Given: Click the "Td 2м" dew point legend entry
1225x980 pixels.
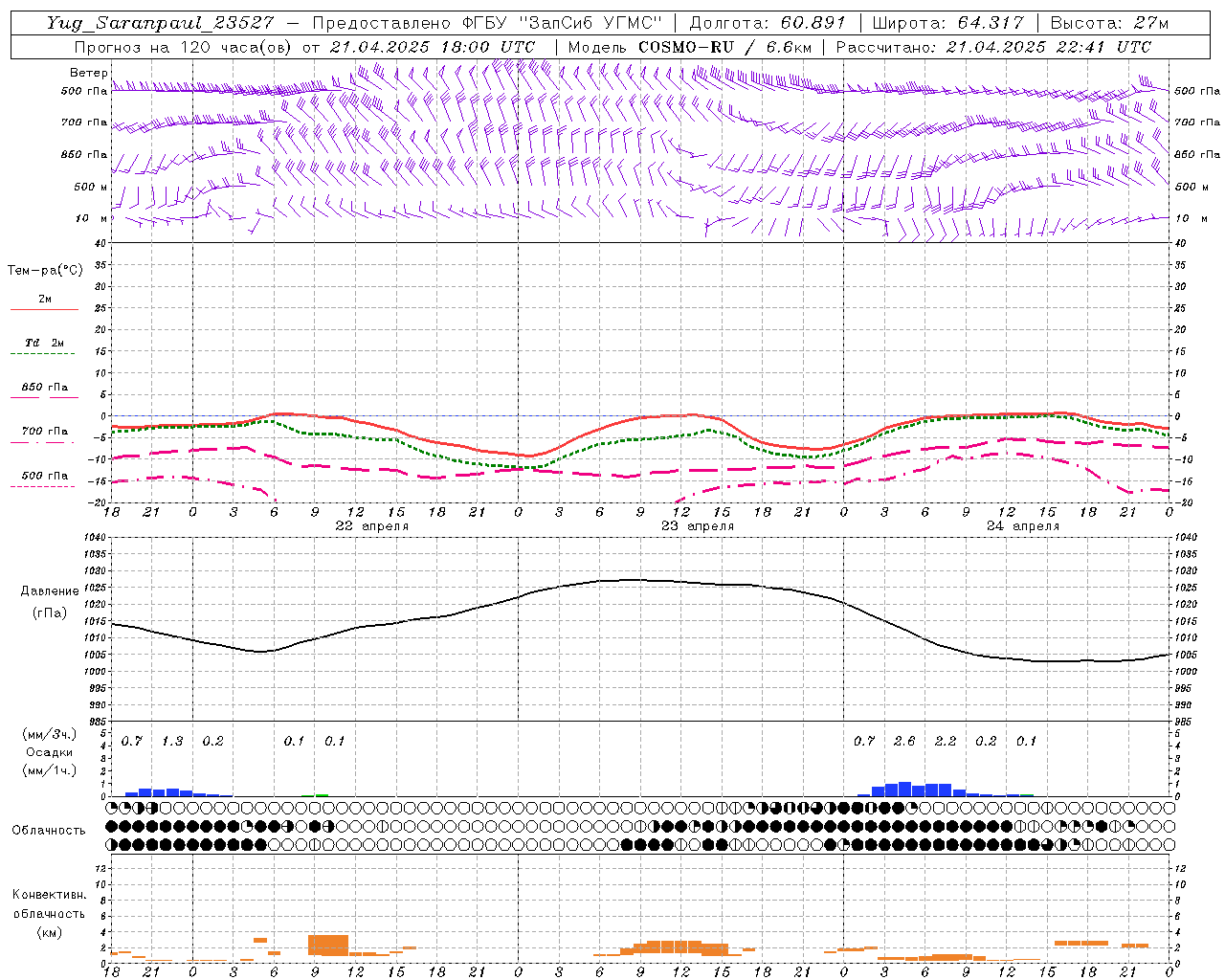Looking at the screenshot, I should 45,343.
